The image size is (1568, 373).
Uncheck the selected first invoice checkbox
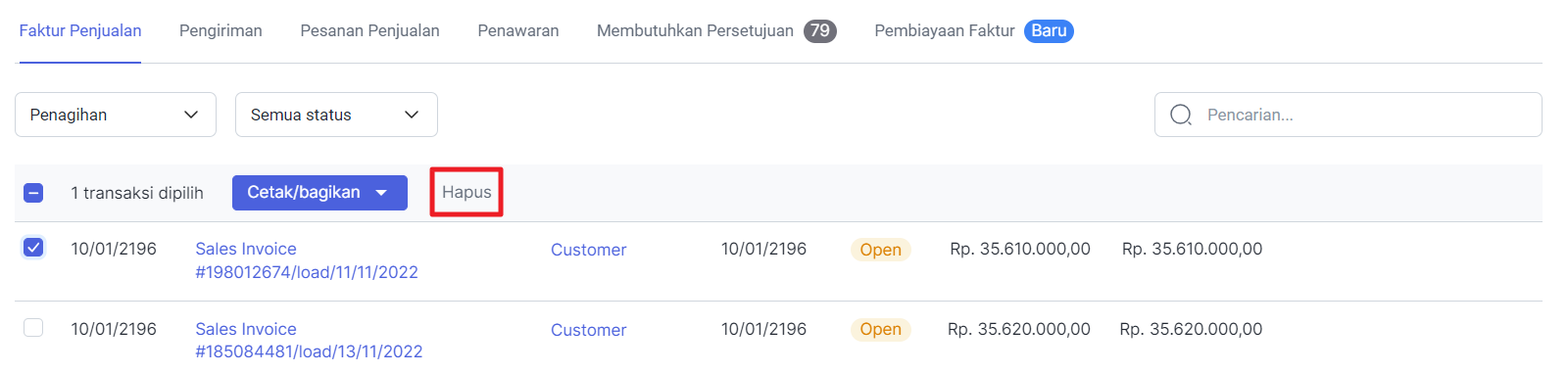(x=33, y=248)
